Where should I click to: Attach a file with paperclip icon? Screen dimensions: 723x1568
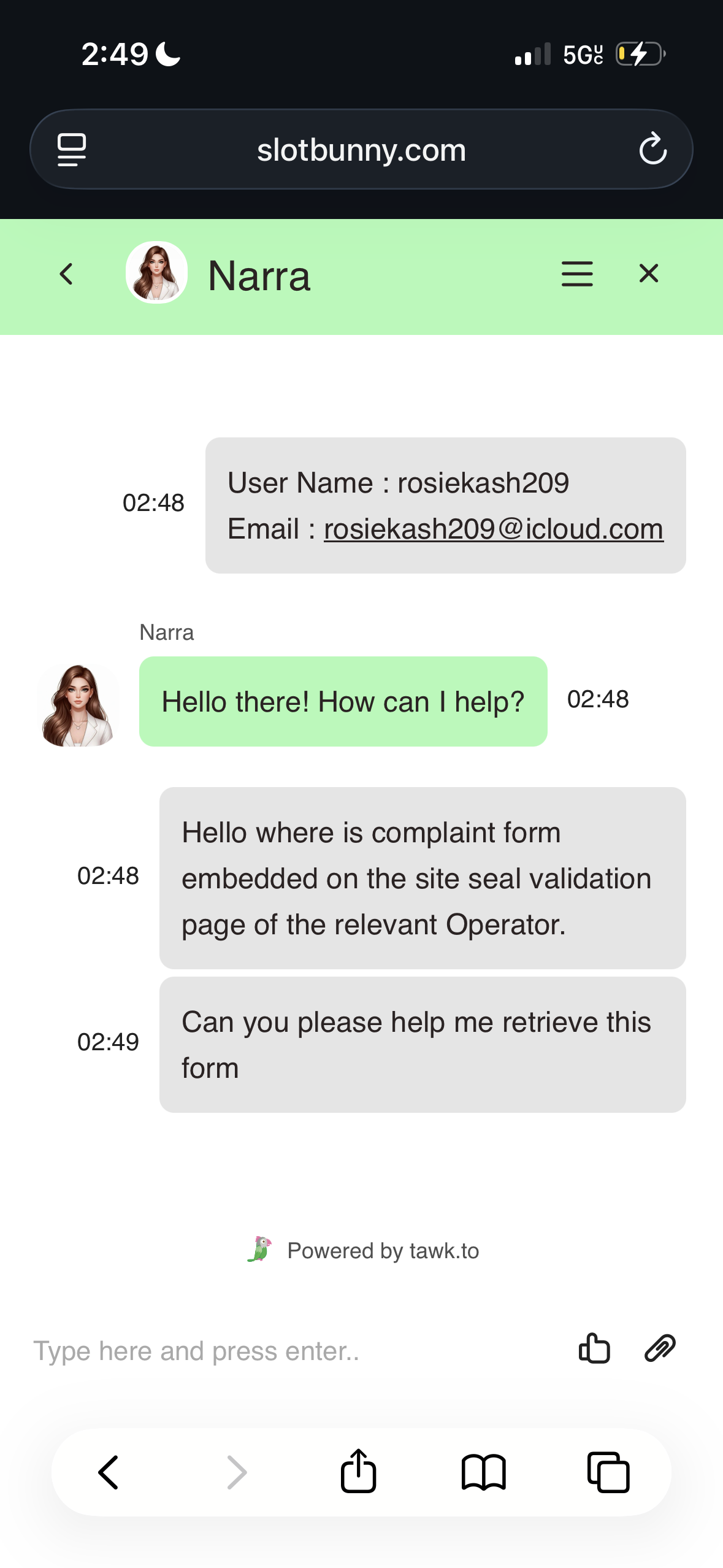tap(660, 1348)
